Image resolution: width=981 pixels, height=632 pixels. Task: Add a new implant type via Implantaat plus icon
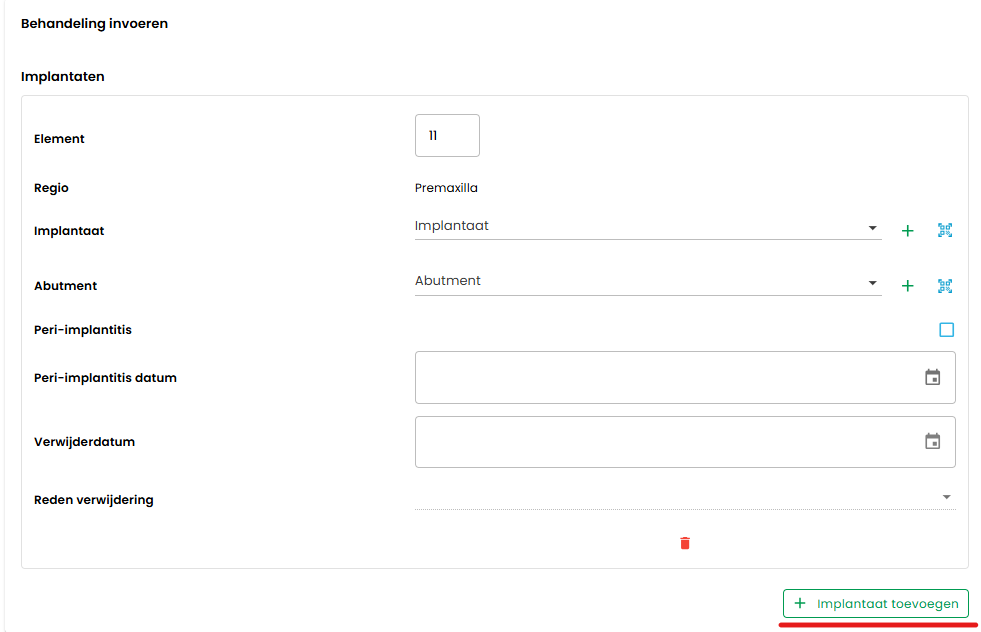(907, 231)
